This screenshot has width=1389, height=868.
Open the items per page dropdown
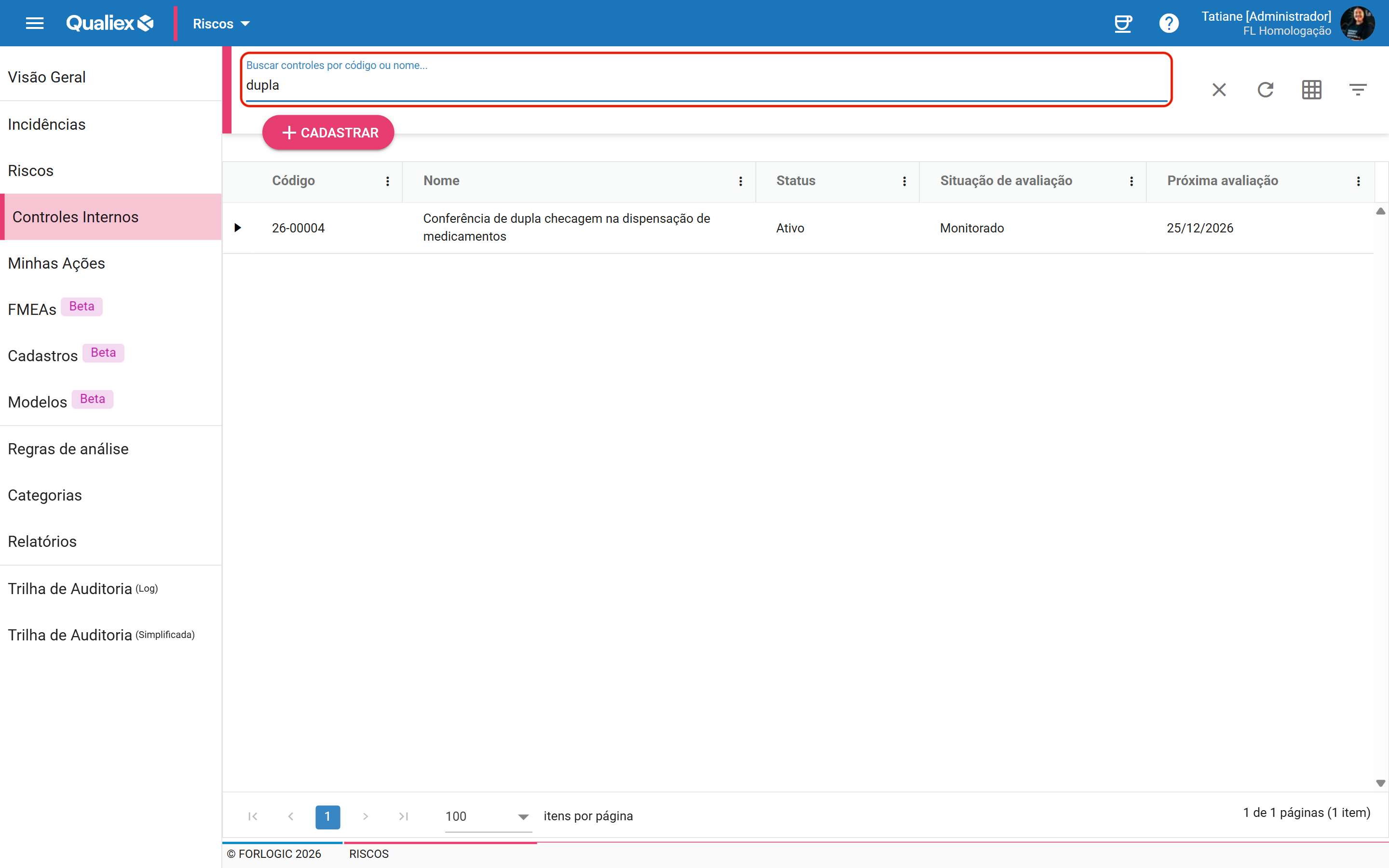[x=489, y=816]
